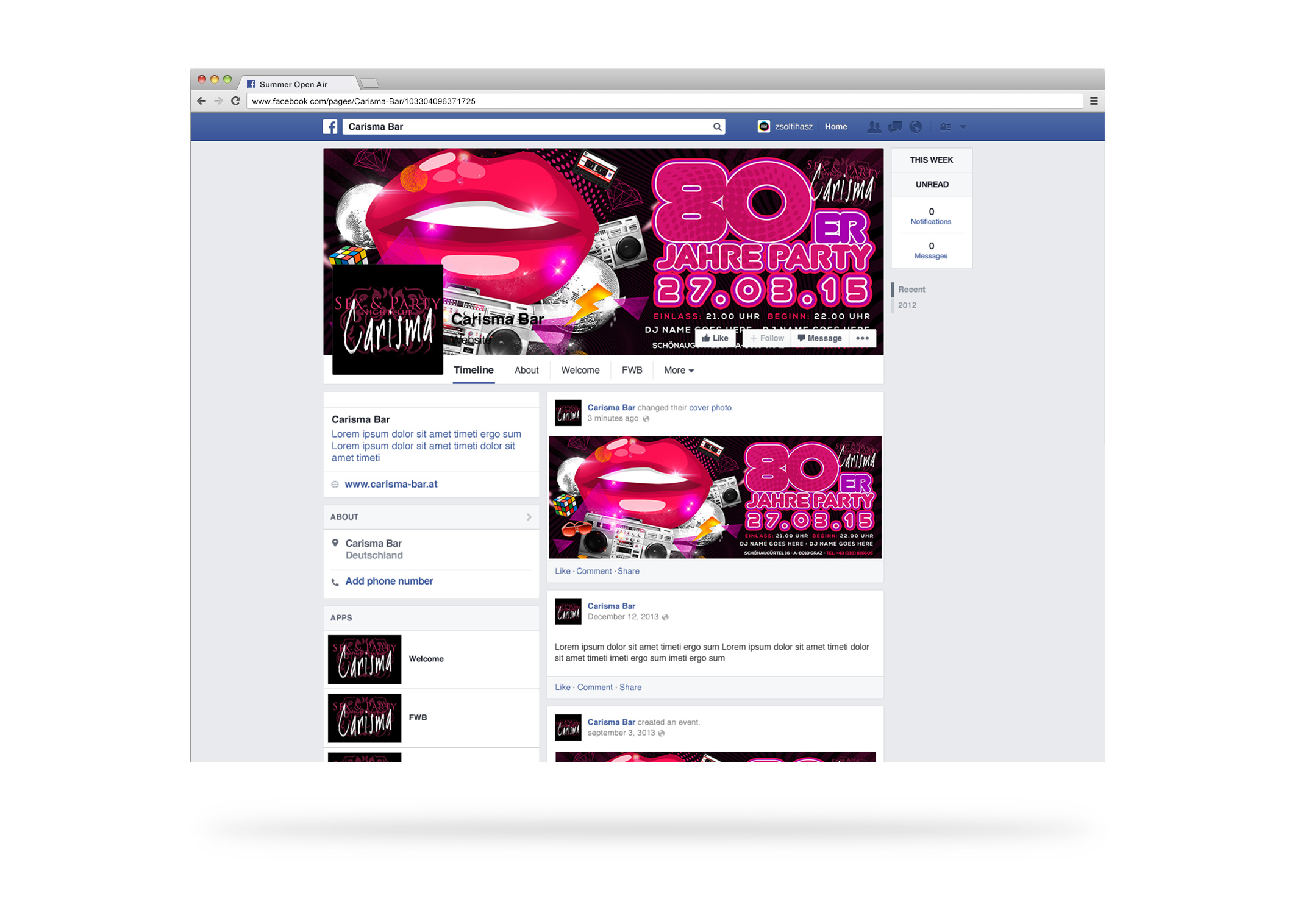Click 3 minutes ago timestamp
The width and height of the screenshot is (1309, 924).
coord(613,418)
